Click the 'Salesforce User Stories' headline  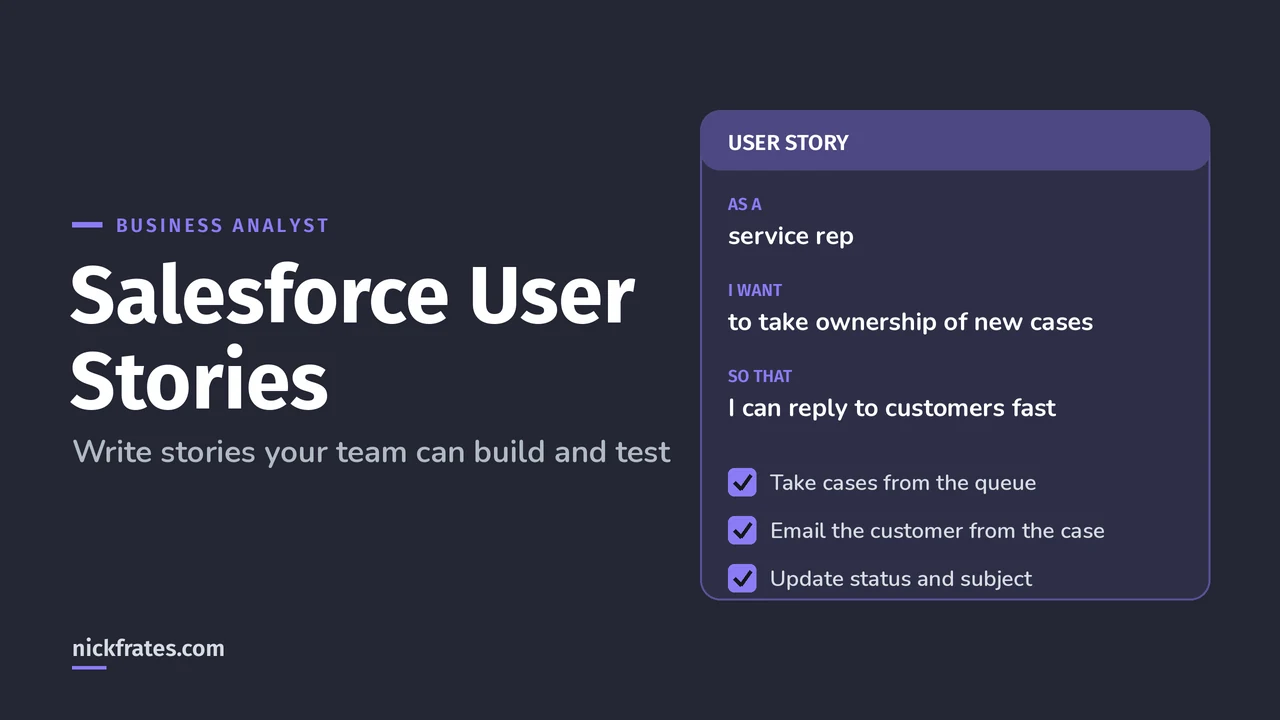[x=352, y=338]
